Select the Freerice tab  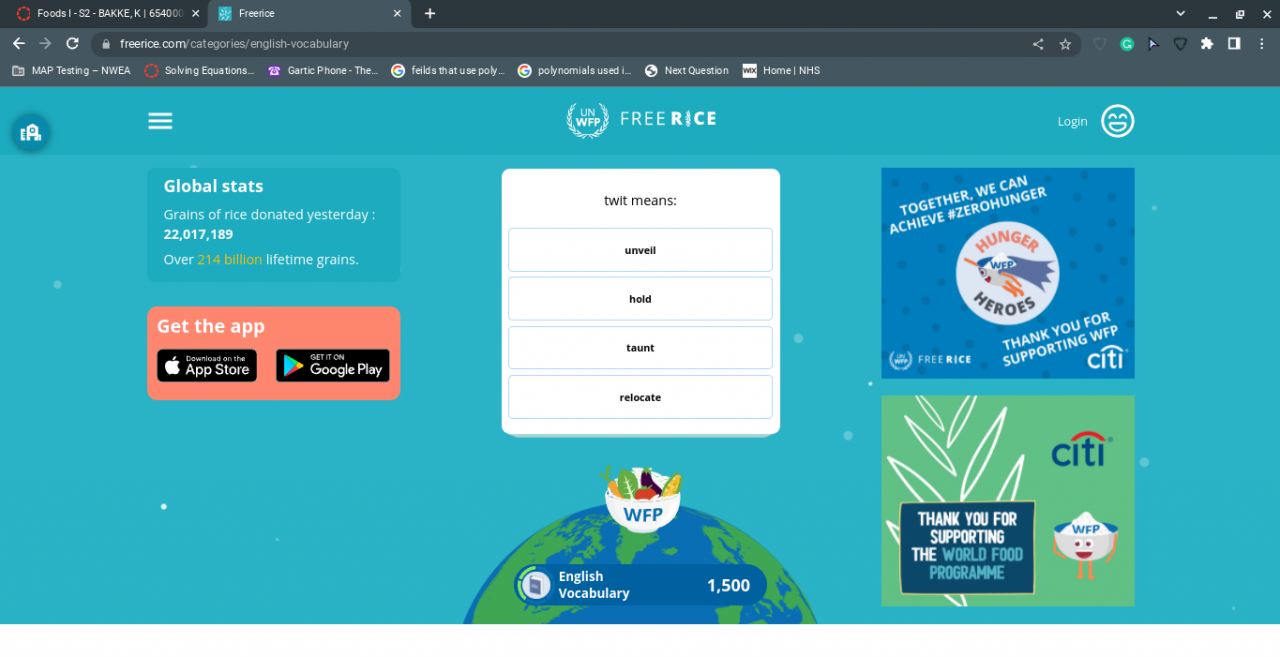tap(310, 14)
